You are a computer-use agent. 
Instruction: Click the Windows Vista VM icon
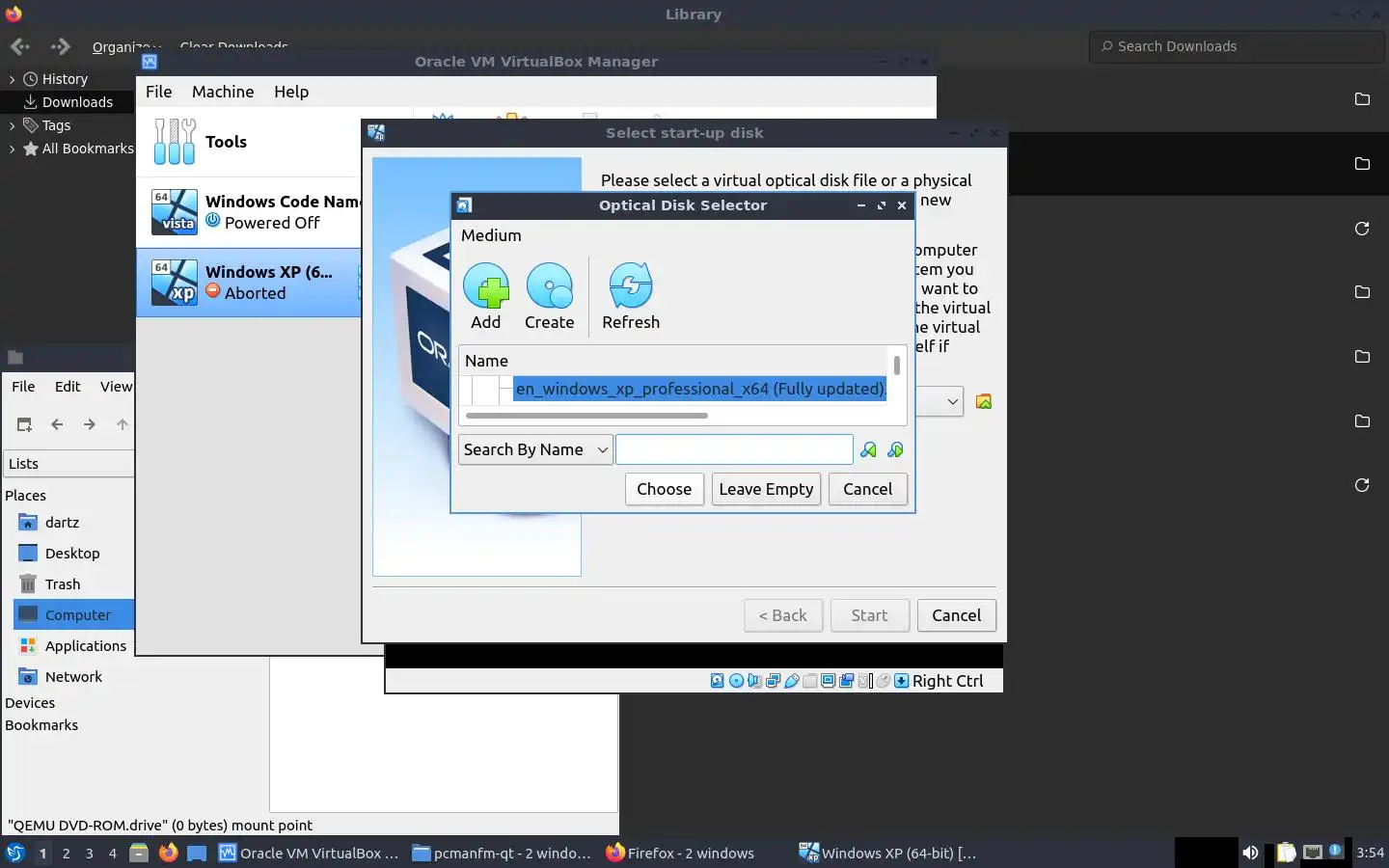coord(175,212)
